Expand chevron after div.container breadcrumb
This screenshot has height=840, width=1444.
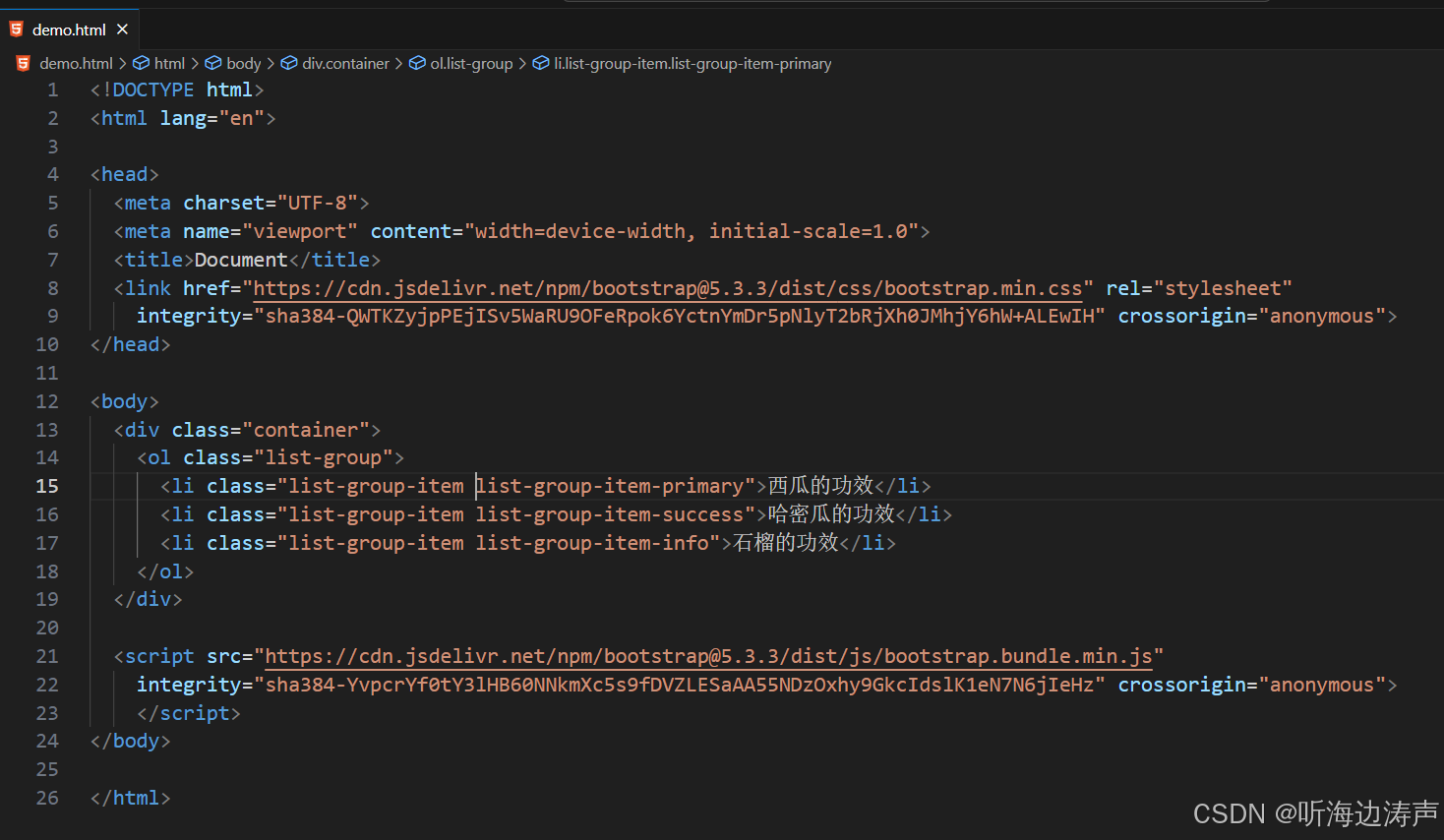(x=398, y=64)
